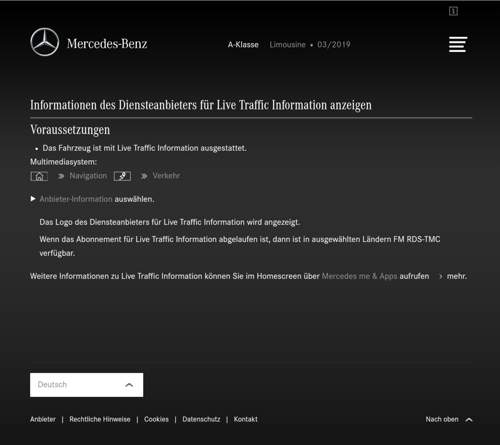The image size is (500, 445).
Task: Click the Navigation breadcrumb text
Action: click(88, 176)
